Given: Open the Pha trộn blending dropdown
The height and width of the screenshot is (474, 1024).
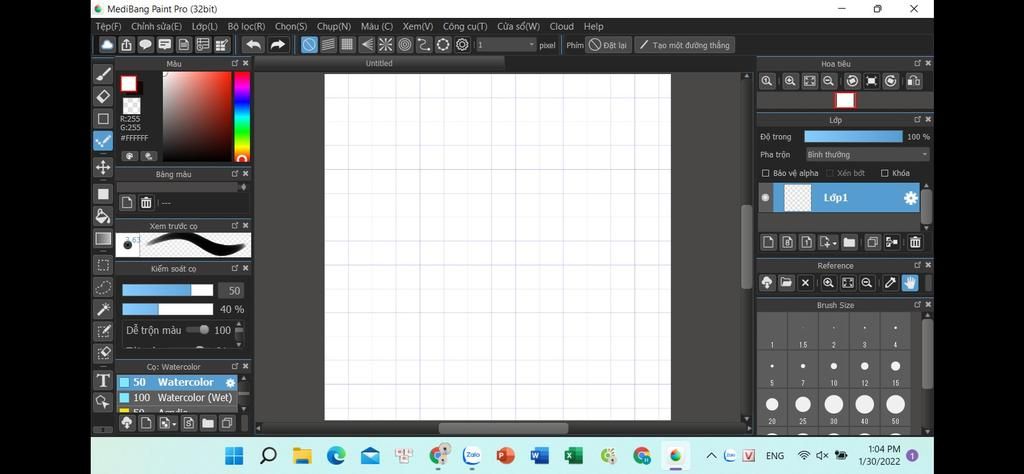Looking at the screenshot, I should click(867, 155).
